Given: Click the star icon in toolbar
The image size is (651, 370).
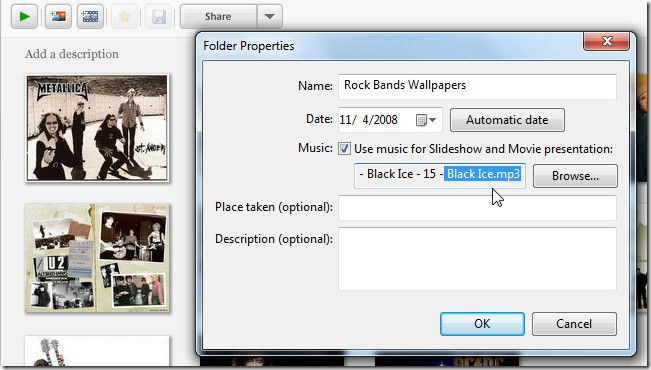Looking at the screenshot, I should tap(125, 17).
